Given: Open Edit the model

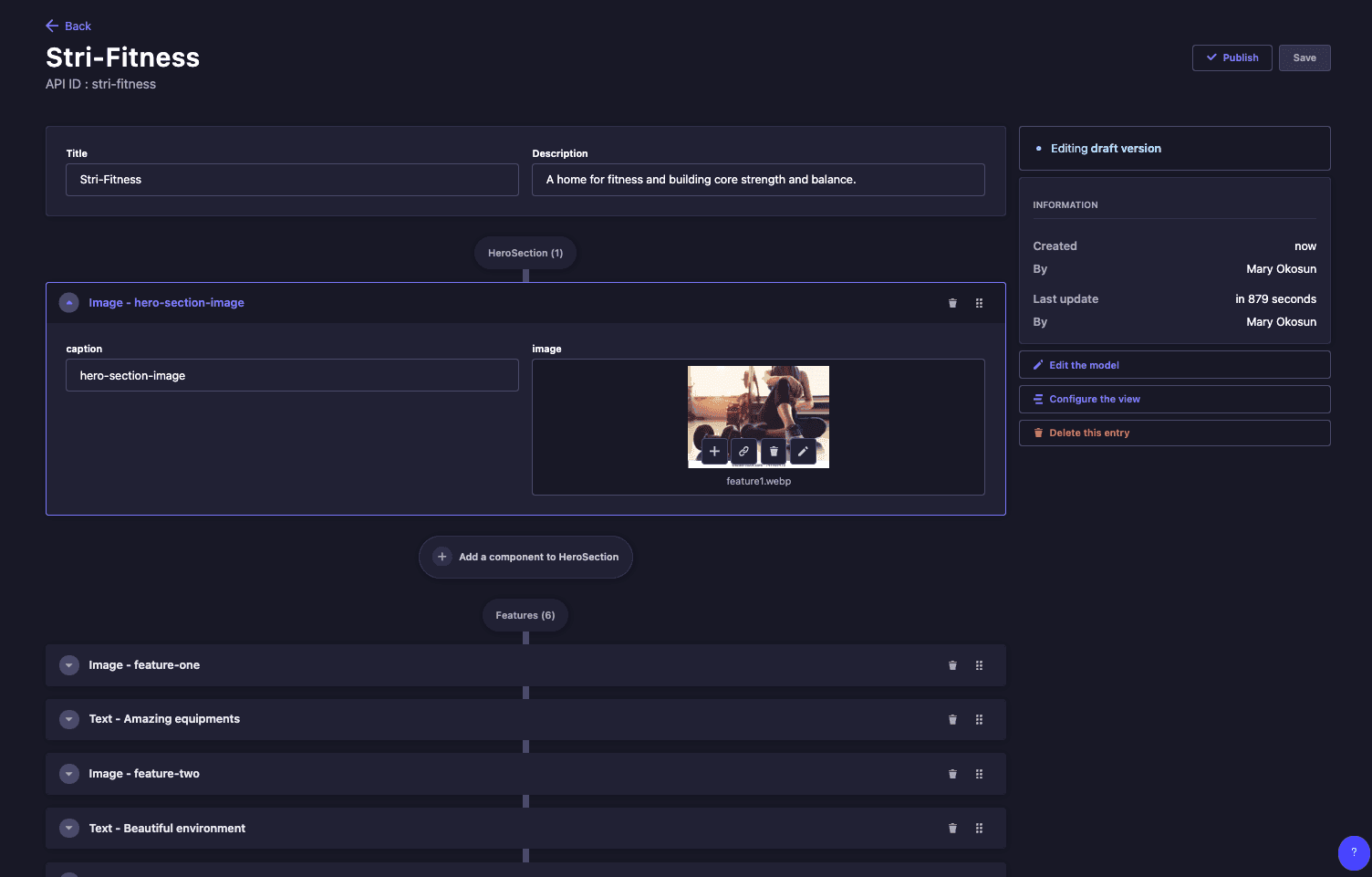Looking at the screenshot, I should pos(1174,365).
